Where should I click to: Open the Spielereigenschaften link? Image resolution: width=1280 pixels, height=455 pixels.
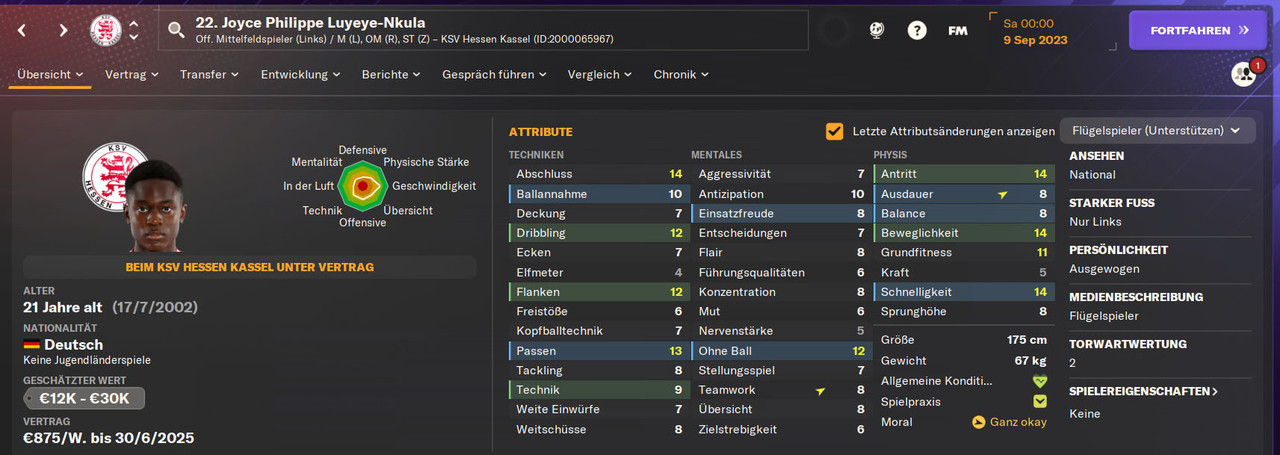click(x=1144, y=391)
